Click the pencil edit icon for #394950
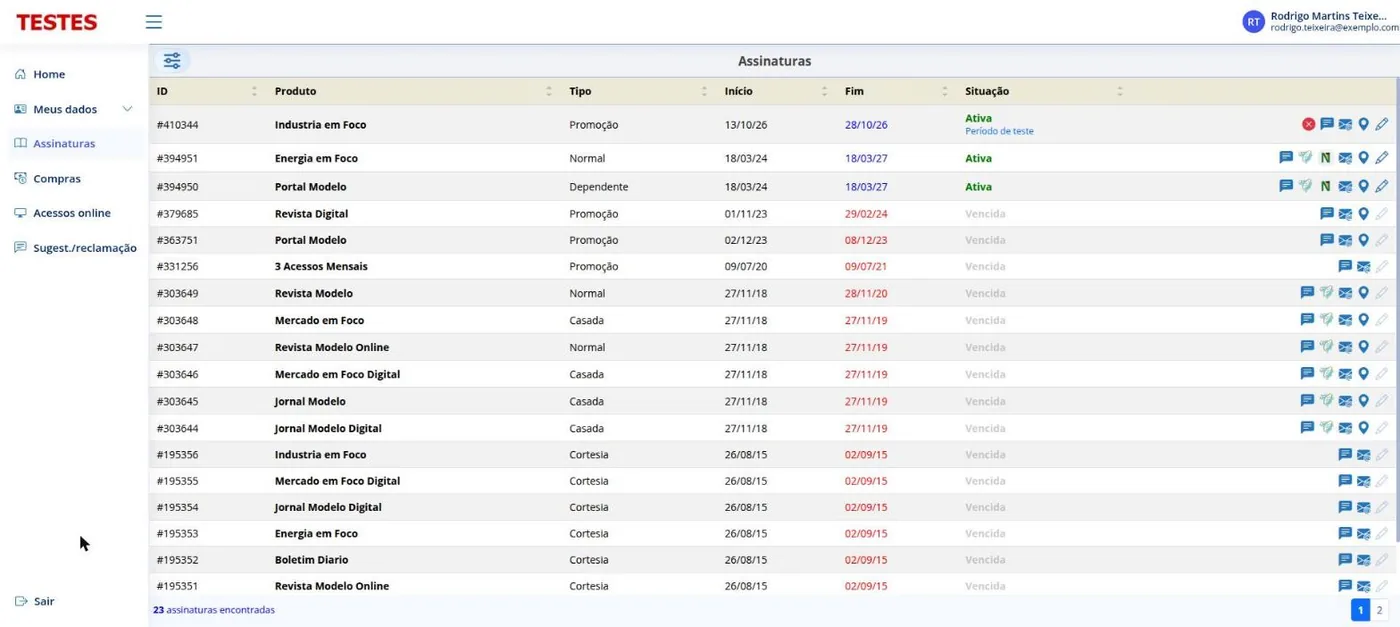This screenshot has height=627, width=1400. click(1382, 186)
